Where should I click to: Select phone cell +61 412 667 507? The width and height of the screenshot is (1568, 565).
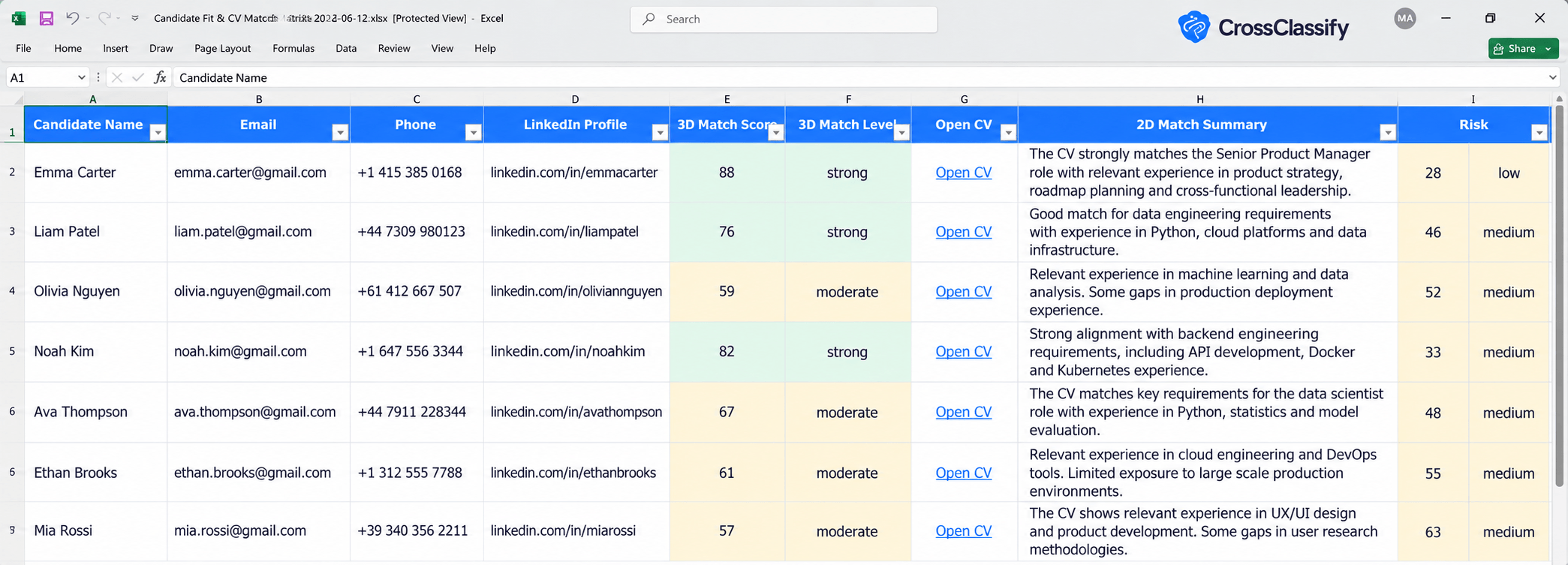(417, 292)
